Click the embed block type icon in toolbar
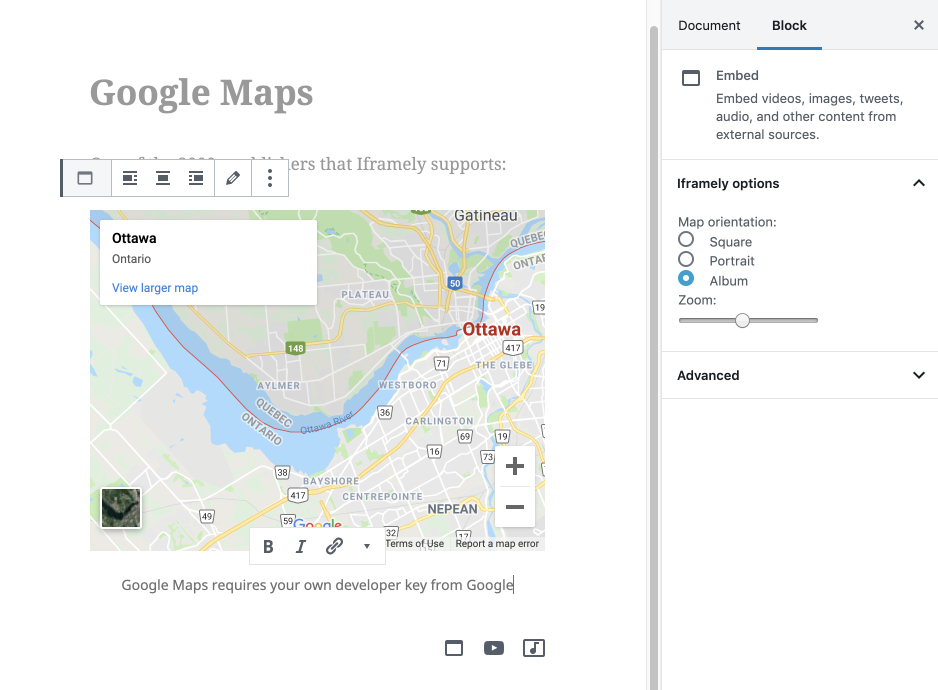Image resolution: width=938 pixels, height=690 pixels. pos(85,178)
